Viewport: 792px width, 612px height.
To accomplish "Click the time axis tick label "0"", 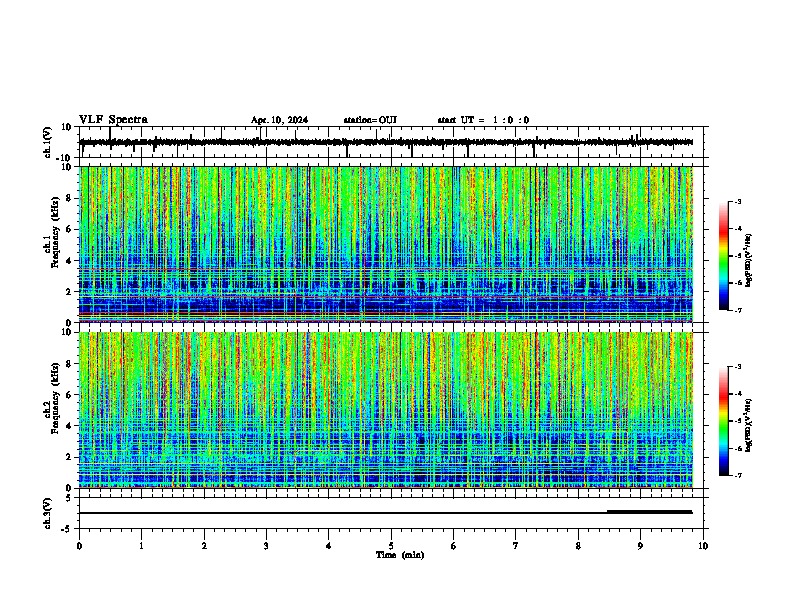I will click(79, 546).
